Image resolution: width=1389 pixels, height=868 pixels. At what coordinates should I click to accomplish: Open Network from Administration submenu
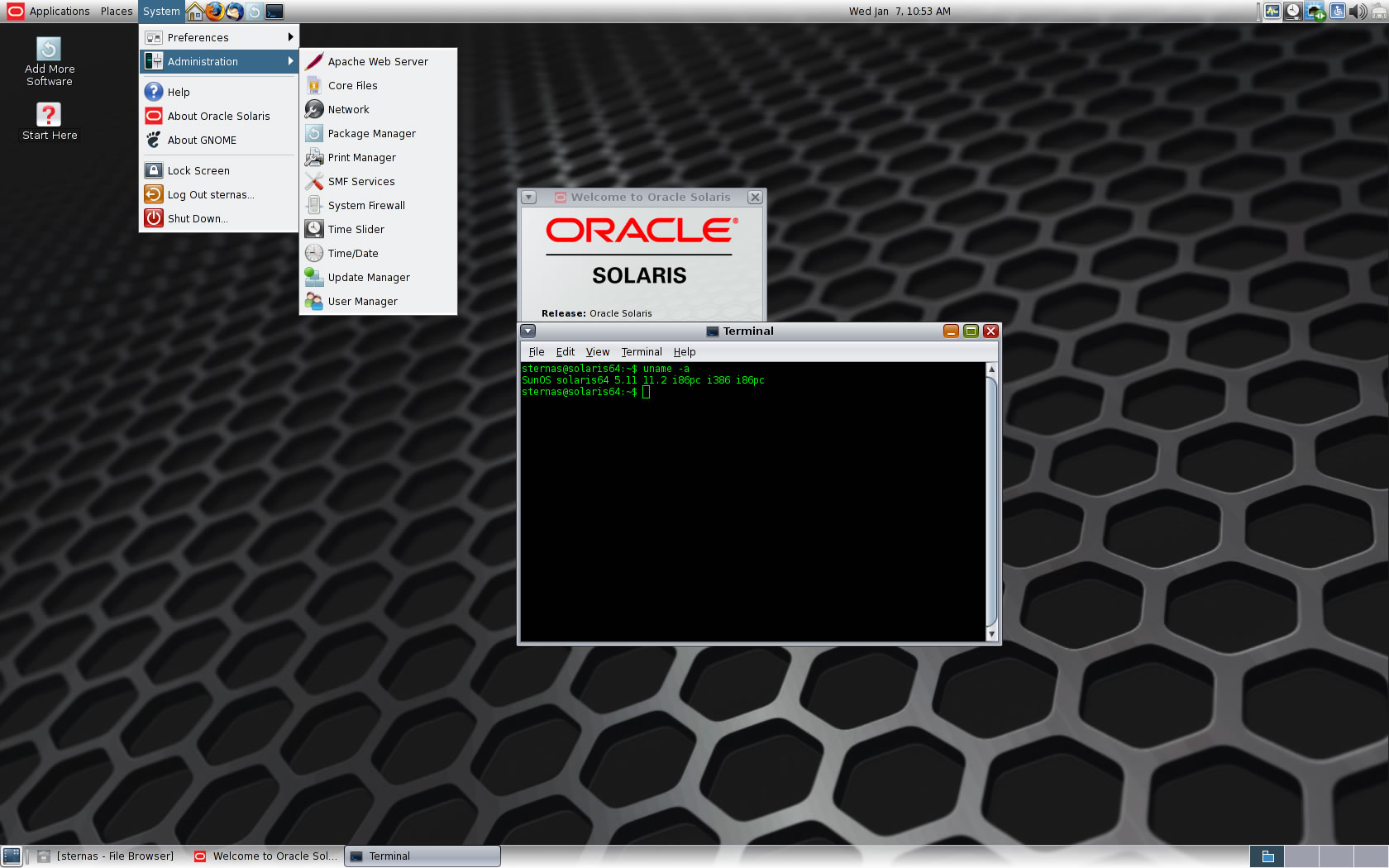379,109
